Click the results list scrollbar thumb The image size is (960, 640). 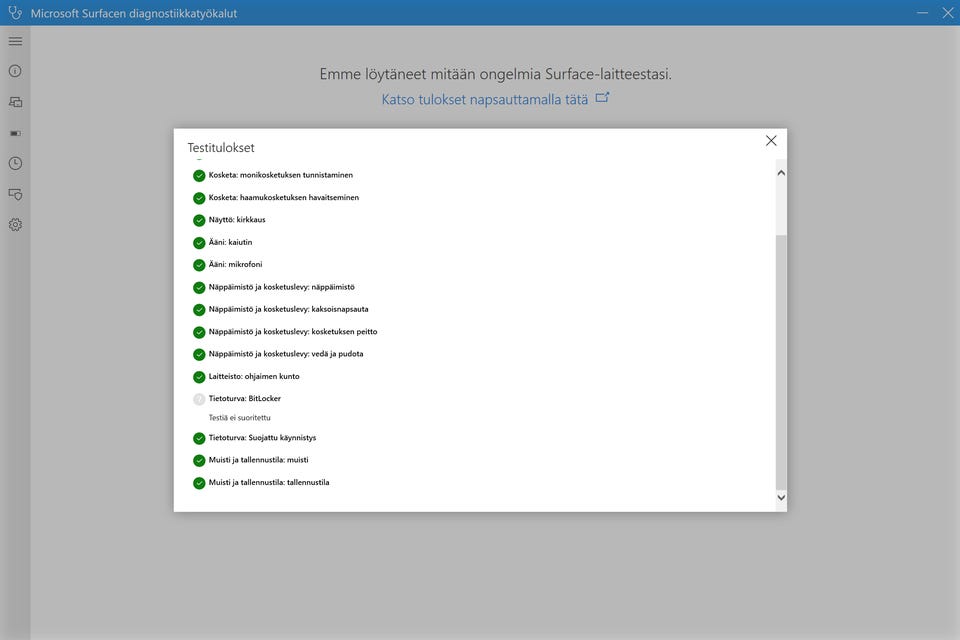point(781,361)
